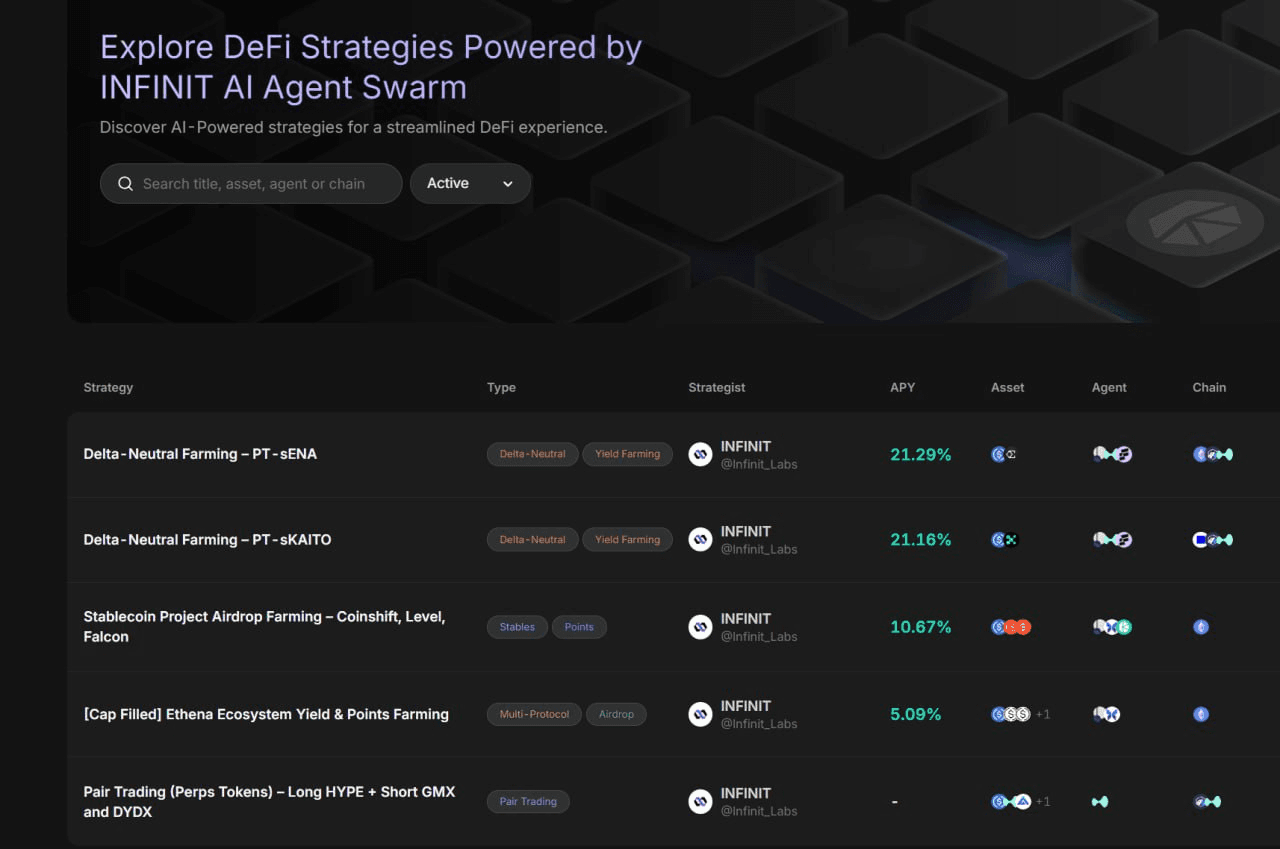Focus the strategy search input field
1280x849 pixels.
tap(251, 184)
